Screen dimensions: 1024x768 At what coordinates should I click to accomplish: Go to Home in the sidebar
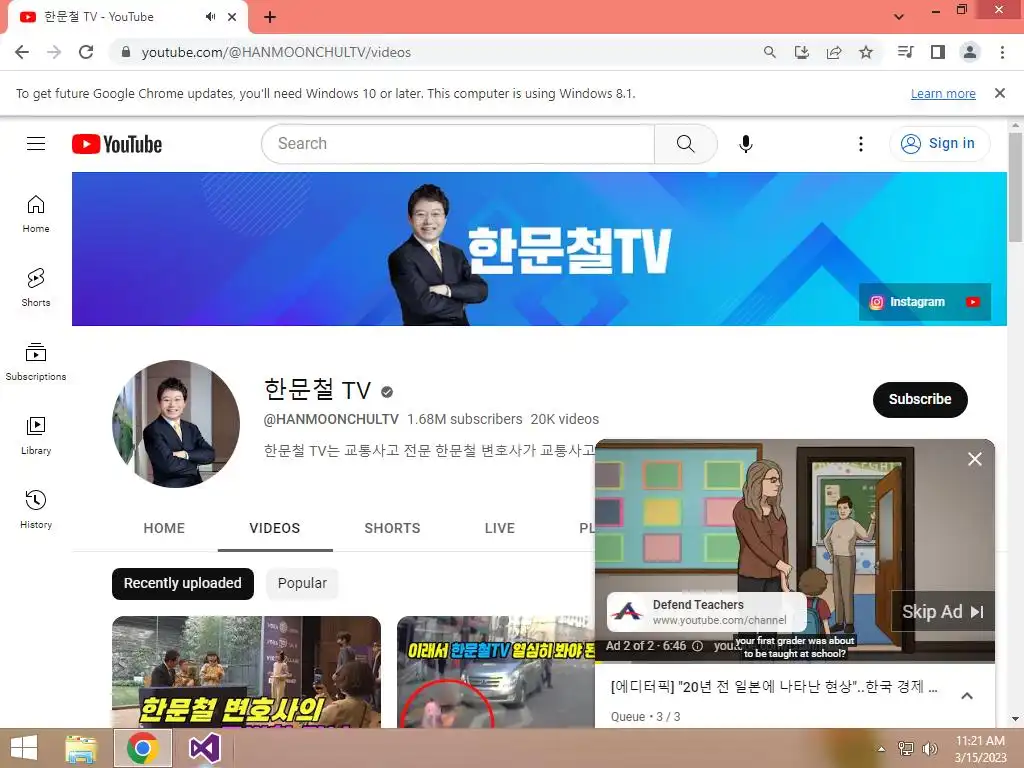[36, 214]
